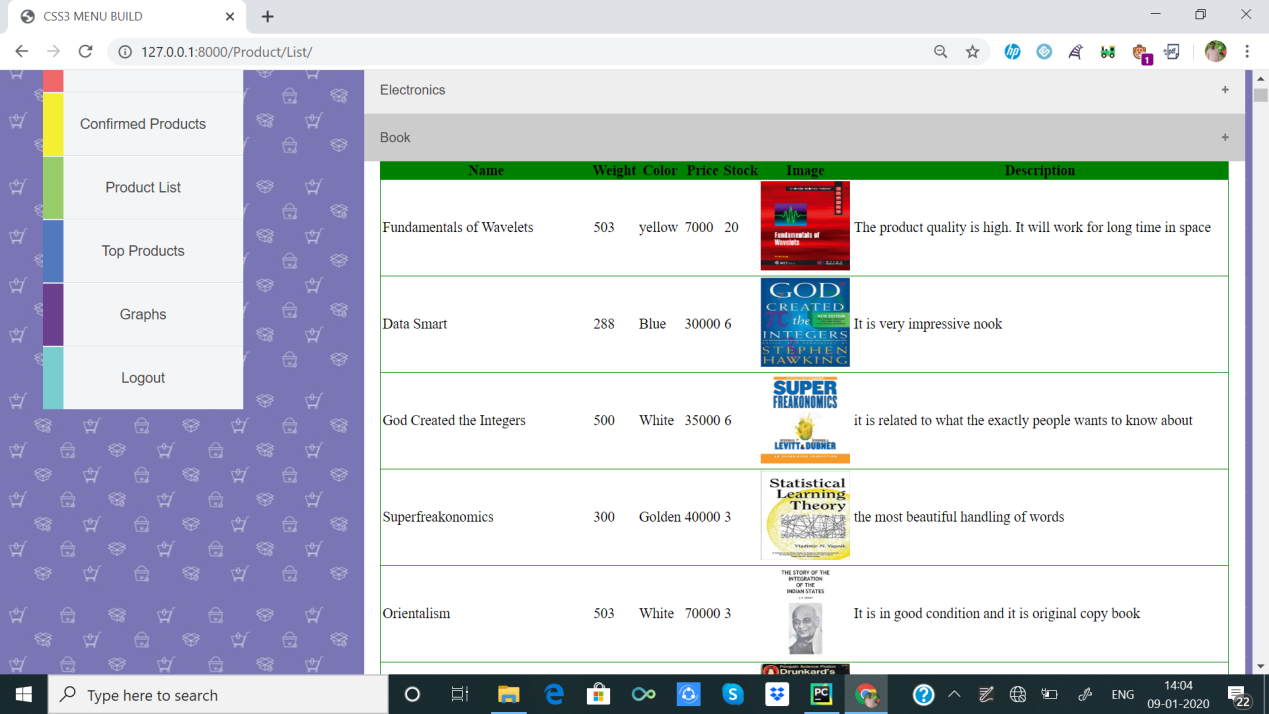Open Chrome's three-dot menu
This screenshot has width=1269, height=714.
(x=1247, y=52)
